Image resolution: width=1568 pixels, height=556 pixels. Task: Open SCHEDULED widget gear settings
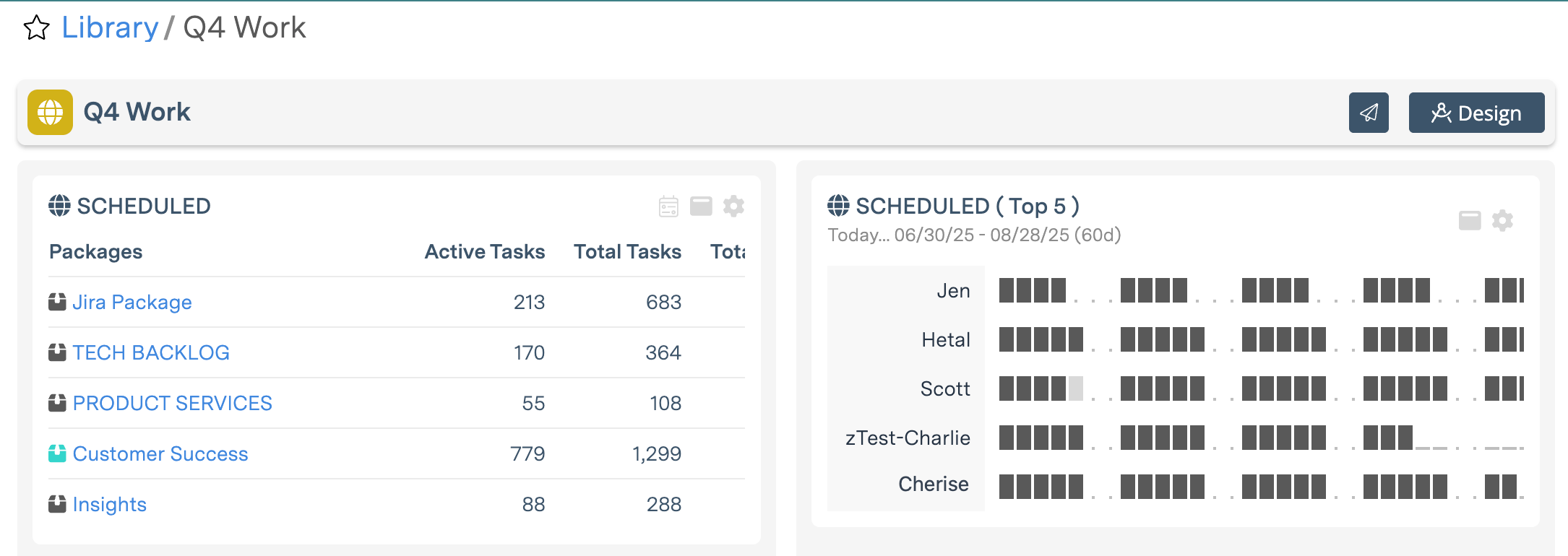(x=733, y=207)
